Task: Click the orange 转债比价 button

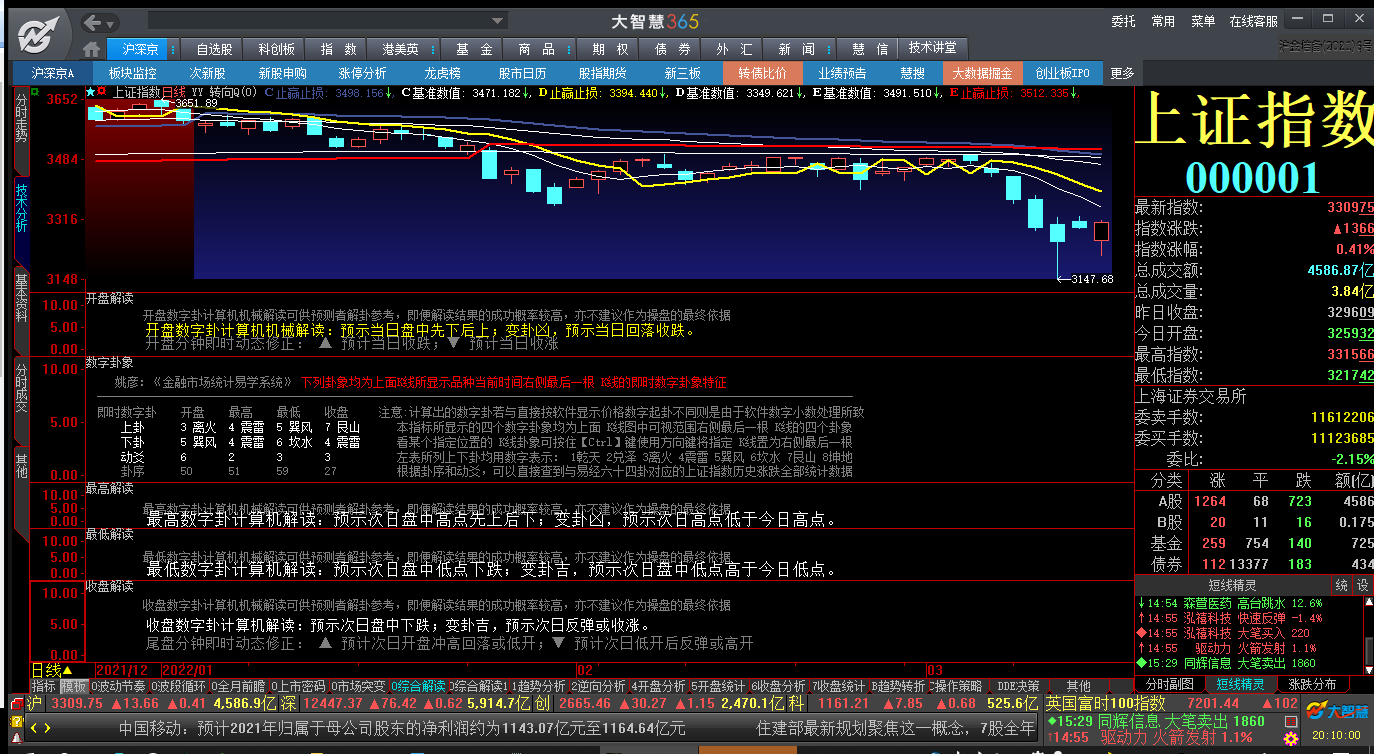Action: point(762,73)
